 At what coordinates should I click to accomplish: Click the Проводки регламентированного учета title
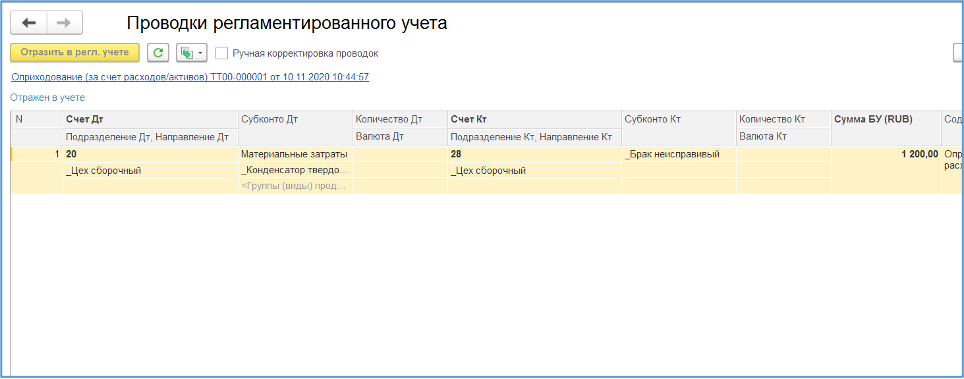pos(286,23)
